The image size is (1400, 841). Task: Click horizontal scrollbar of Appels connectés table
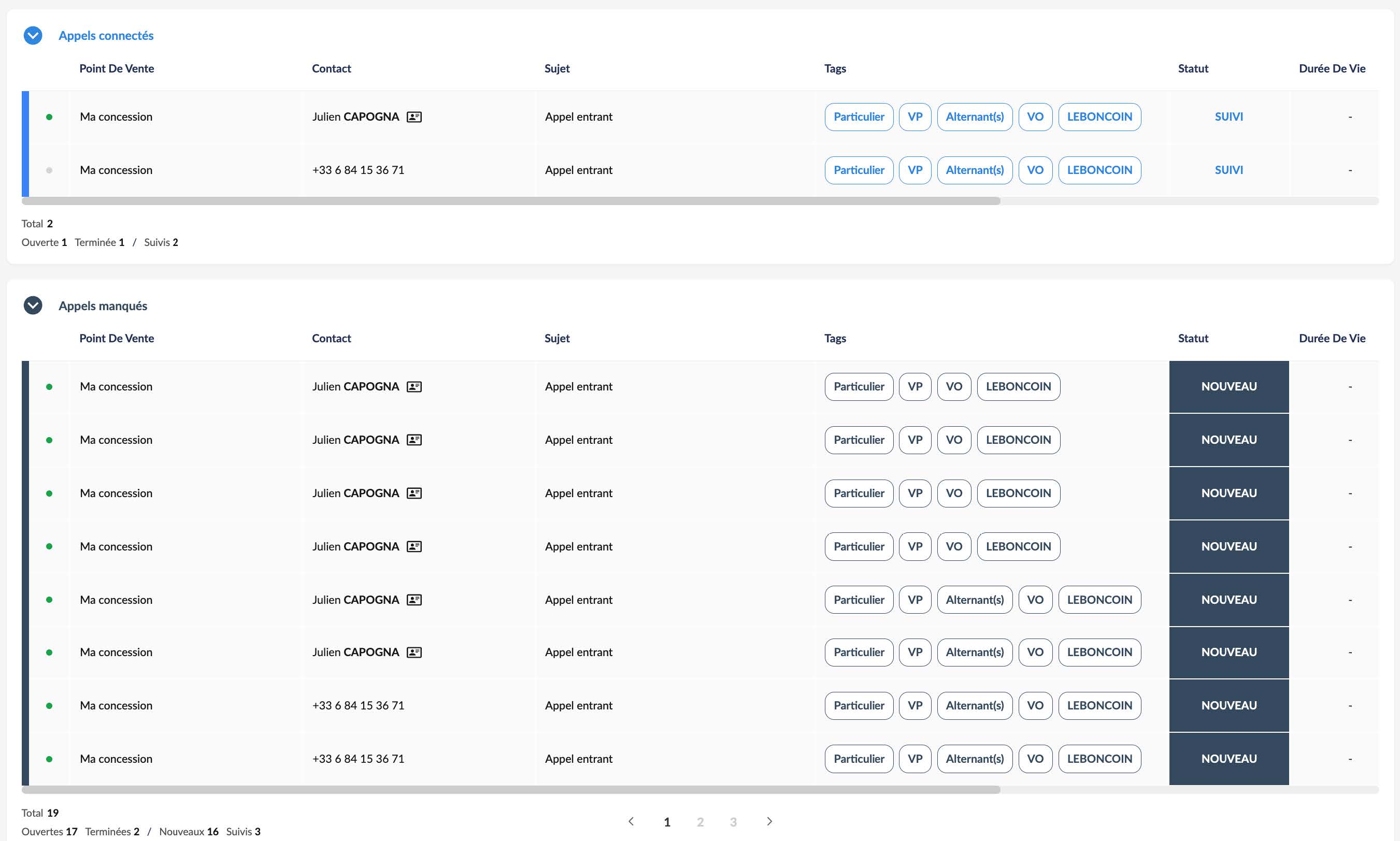point(511,201)
